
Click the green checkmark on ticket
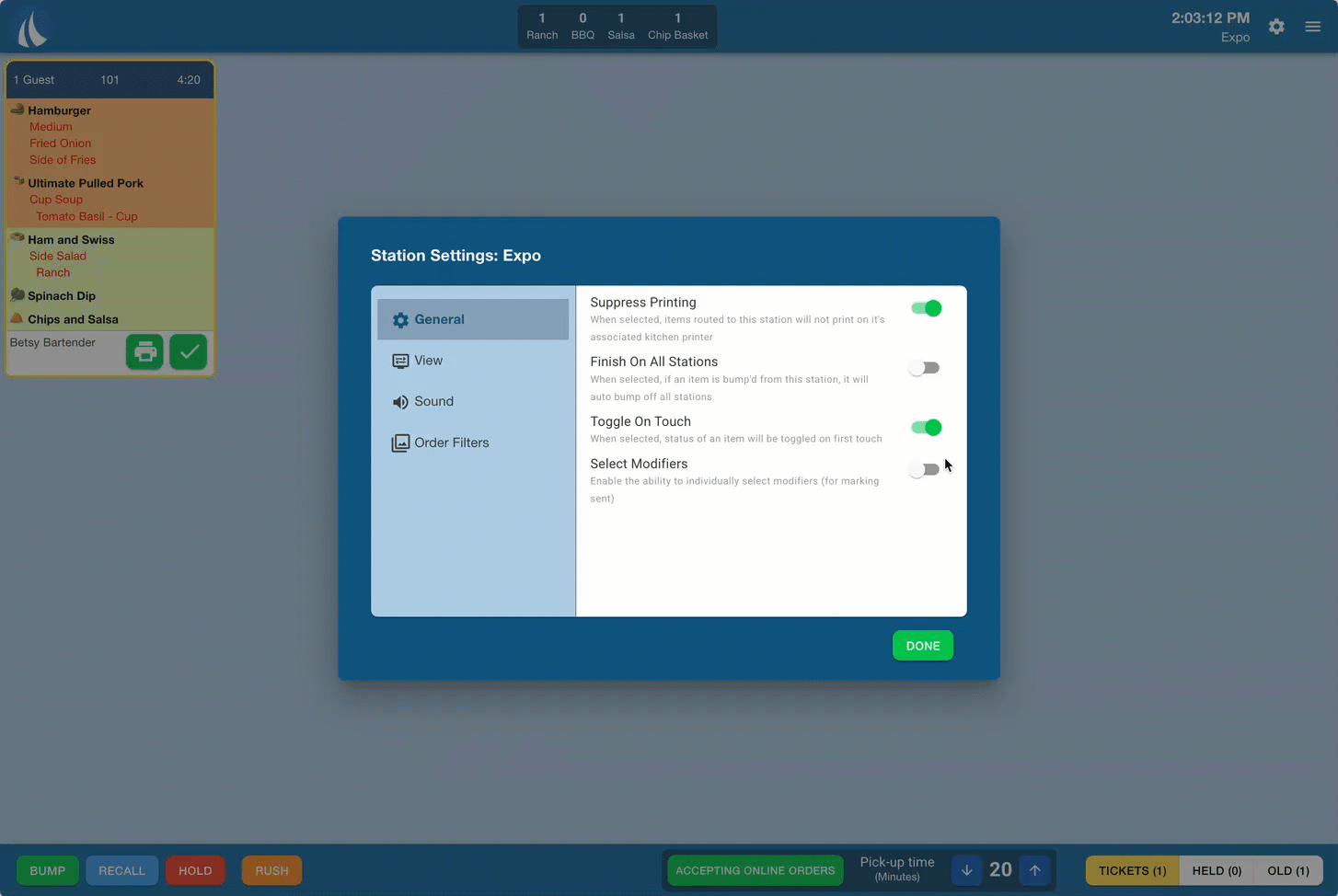coord(189,352)
